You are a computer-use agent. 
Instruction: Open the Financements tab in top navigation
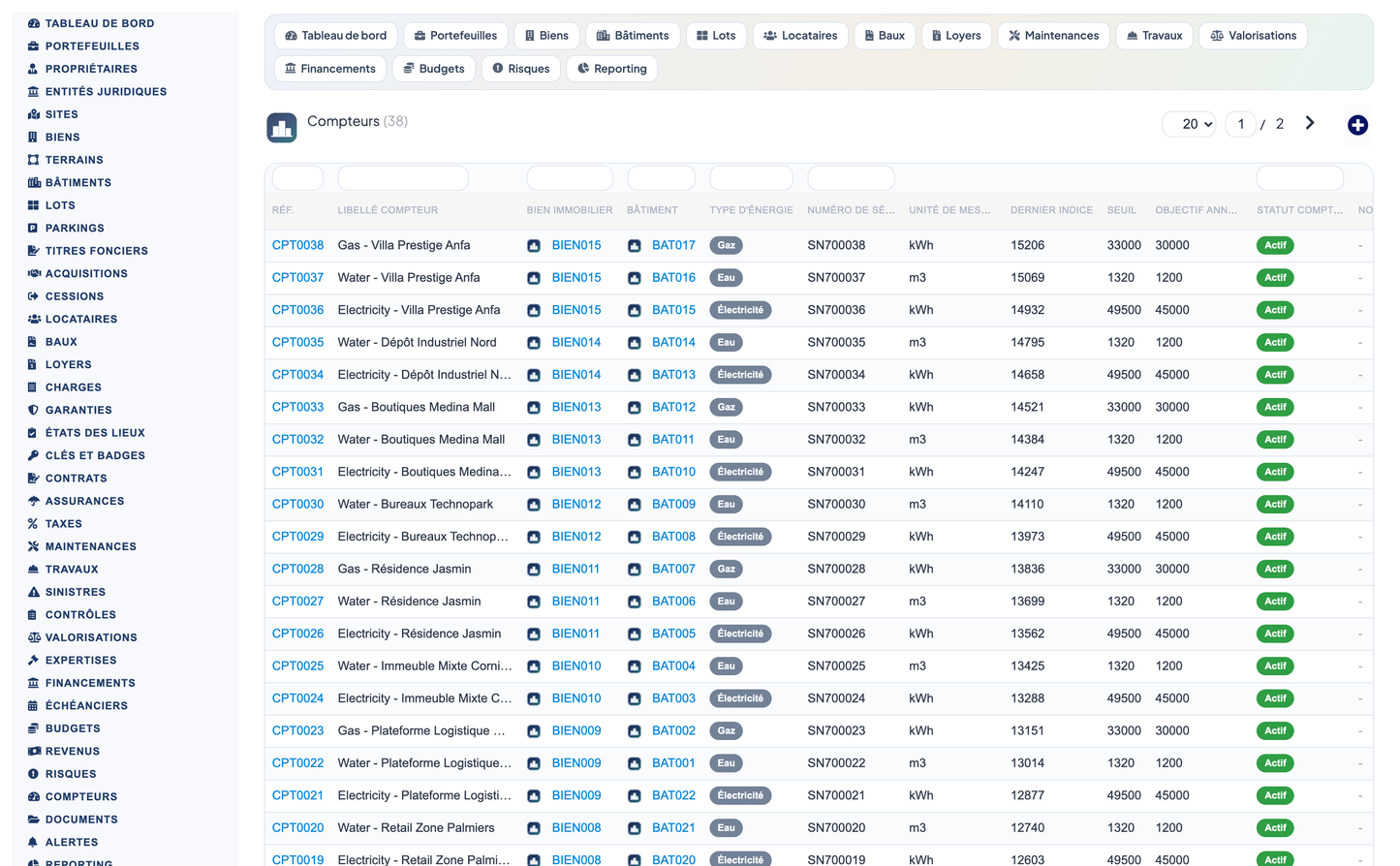click(330, 69)
